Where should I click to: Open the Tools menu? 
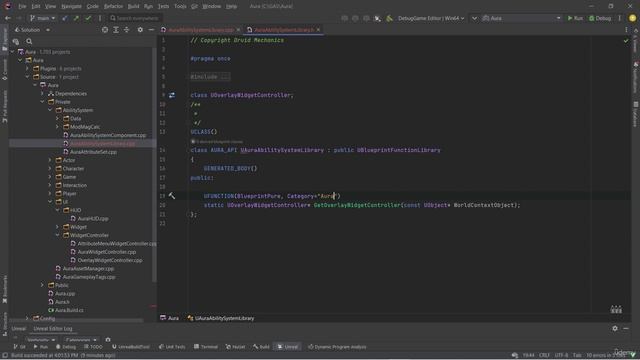click(180, 6)
